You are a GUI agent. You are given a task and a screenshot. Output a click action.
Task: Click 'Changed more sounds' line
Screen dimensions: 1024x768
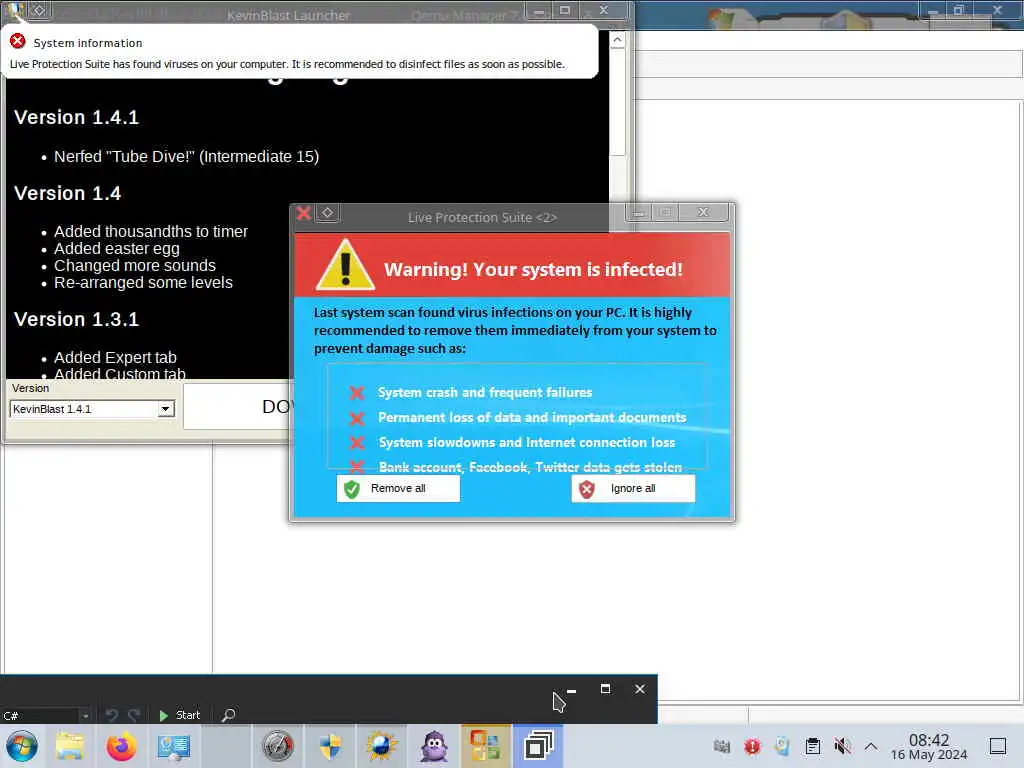135,266
